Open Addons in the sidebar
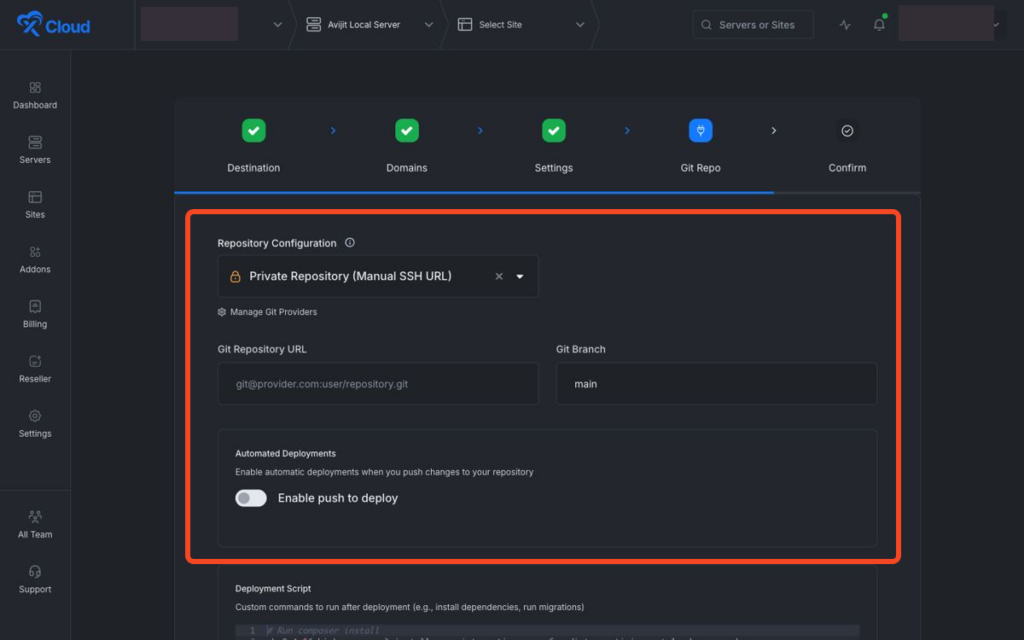 [35, 260]
